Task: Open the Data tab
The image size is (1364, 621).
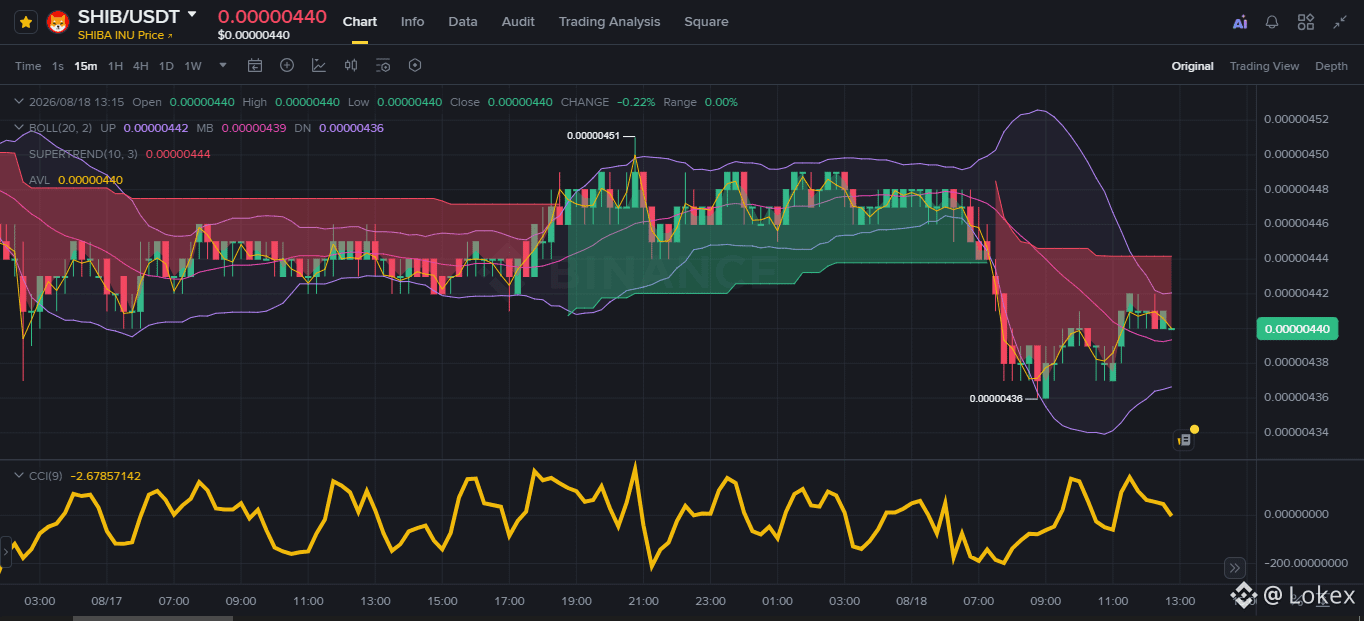Action: (x=463, y=22)
